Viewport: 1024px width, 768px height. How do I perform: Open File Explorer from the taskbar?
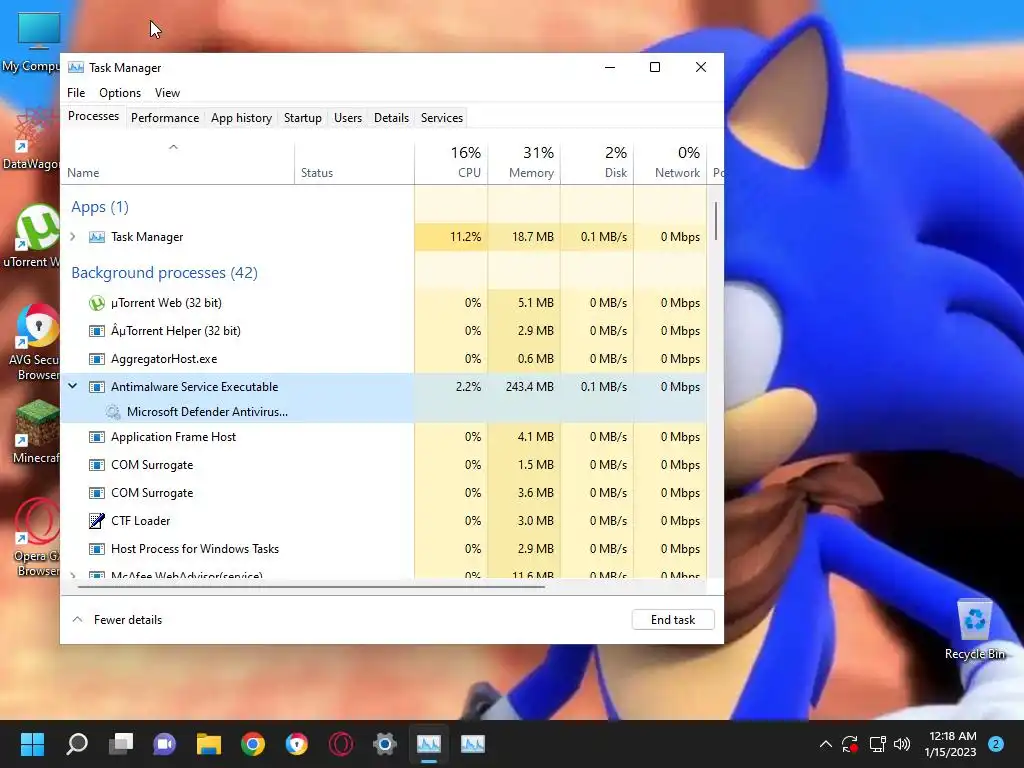point(209,744)
